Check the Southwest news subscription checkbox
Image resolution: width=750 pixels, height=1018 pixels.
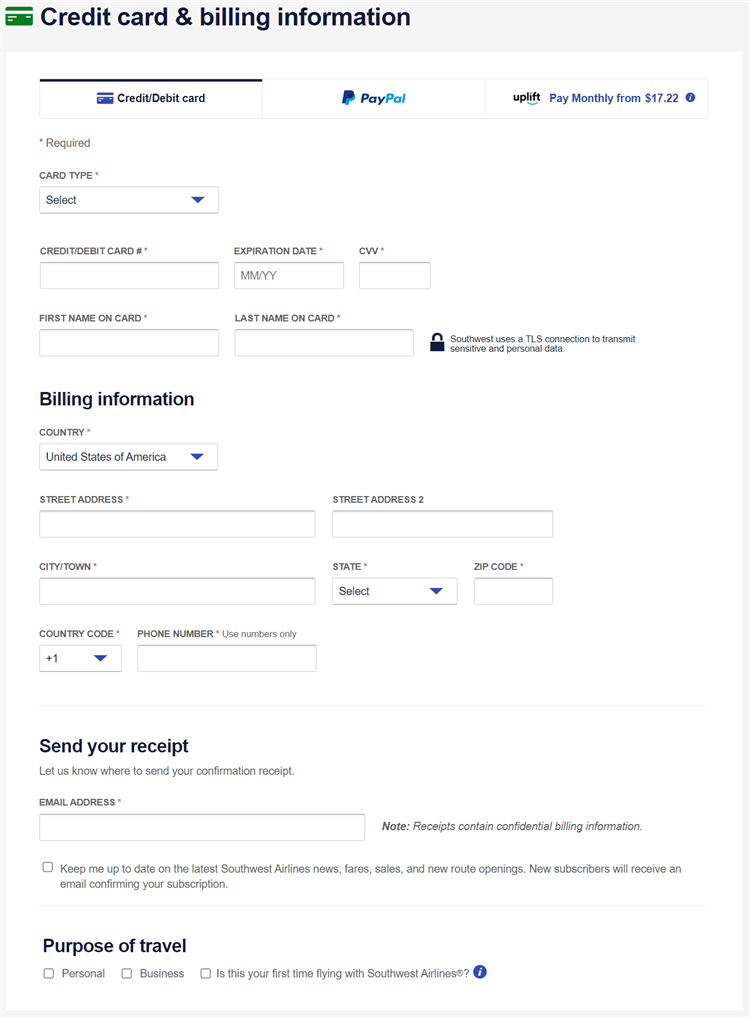pos(48,868)
